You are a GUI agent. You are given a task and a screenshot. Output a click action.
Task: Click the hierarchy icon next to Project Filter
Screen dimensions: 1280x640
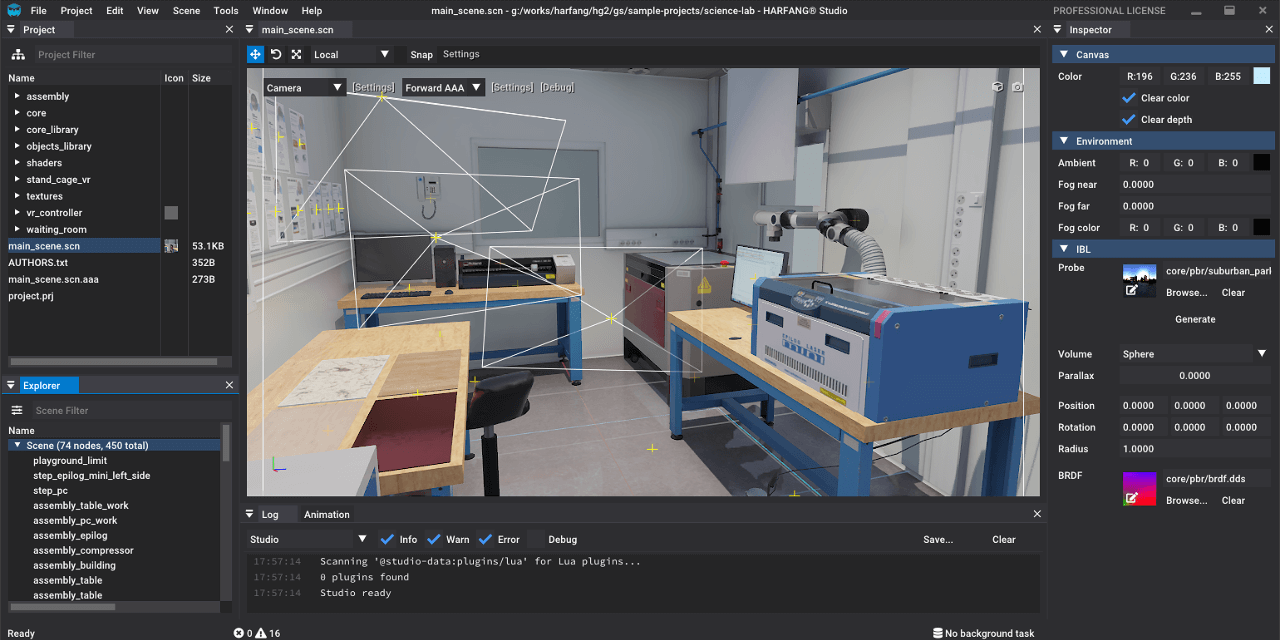17,54
